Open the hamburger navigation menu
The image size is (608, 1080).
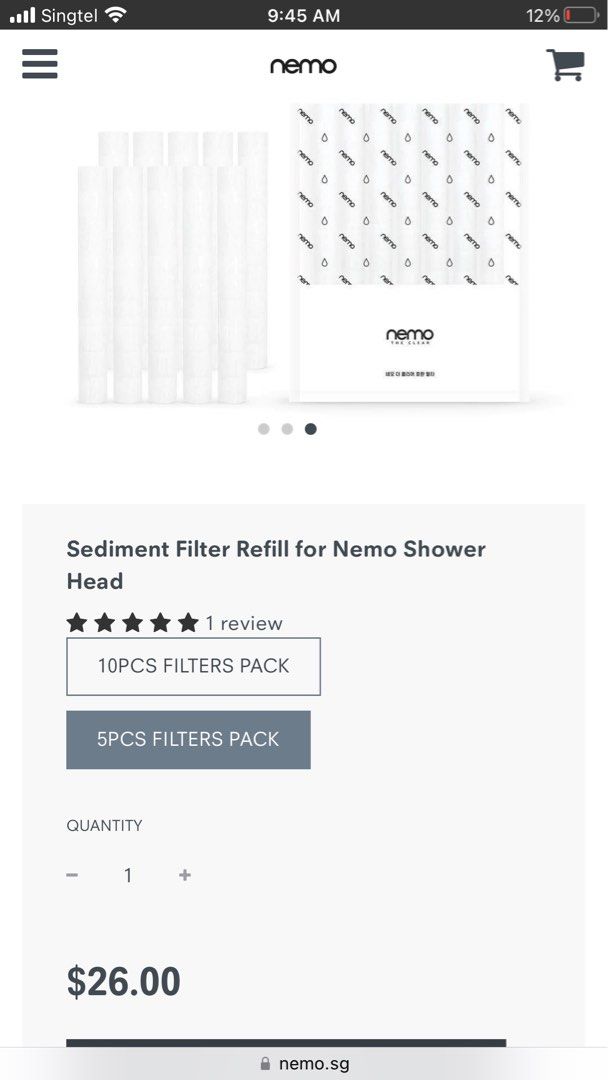point(39,64)
